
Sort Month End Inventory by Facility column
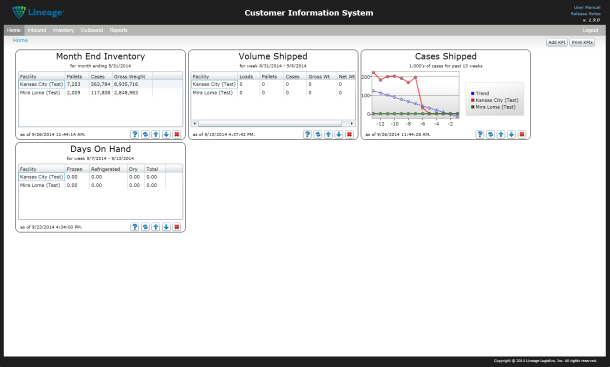pos(42,76)
